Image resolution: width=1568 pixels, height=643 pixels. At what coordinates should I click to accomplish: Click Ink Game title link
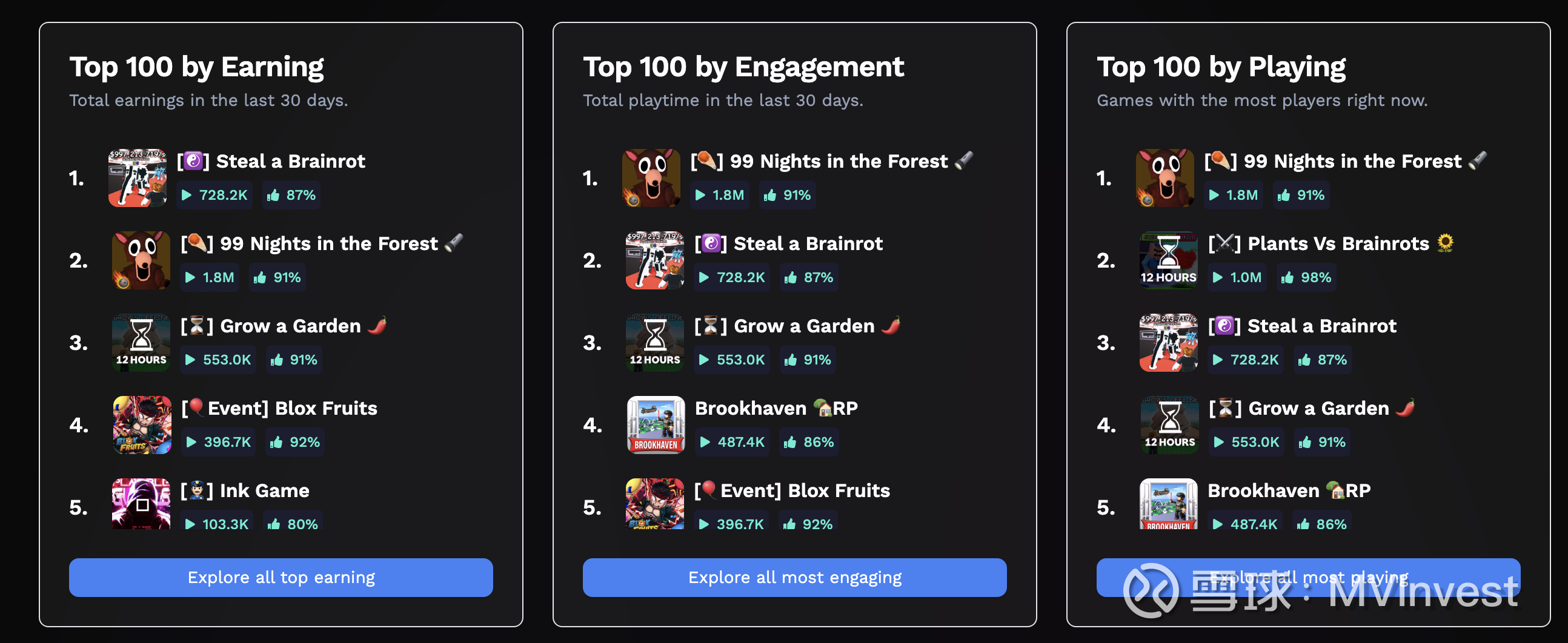tap(264, 491)
